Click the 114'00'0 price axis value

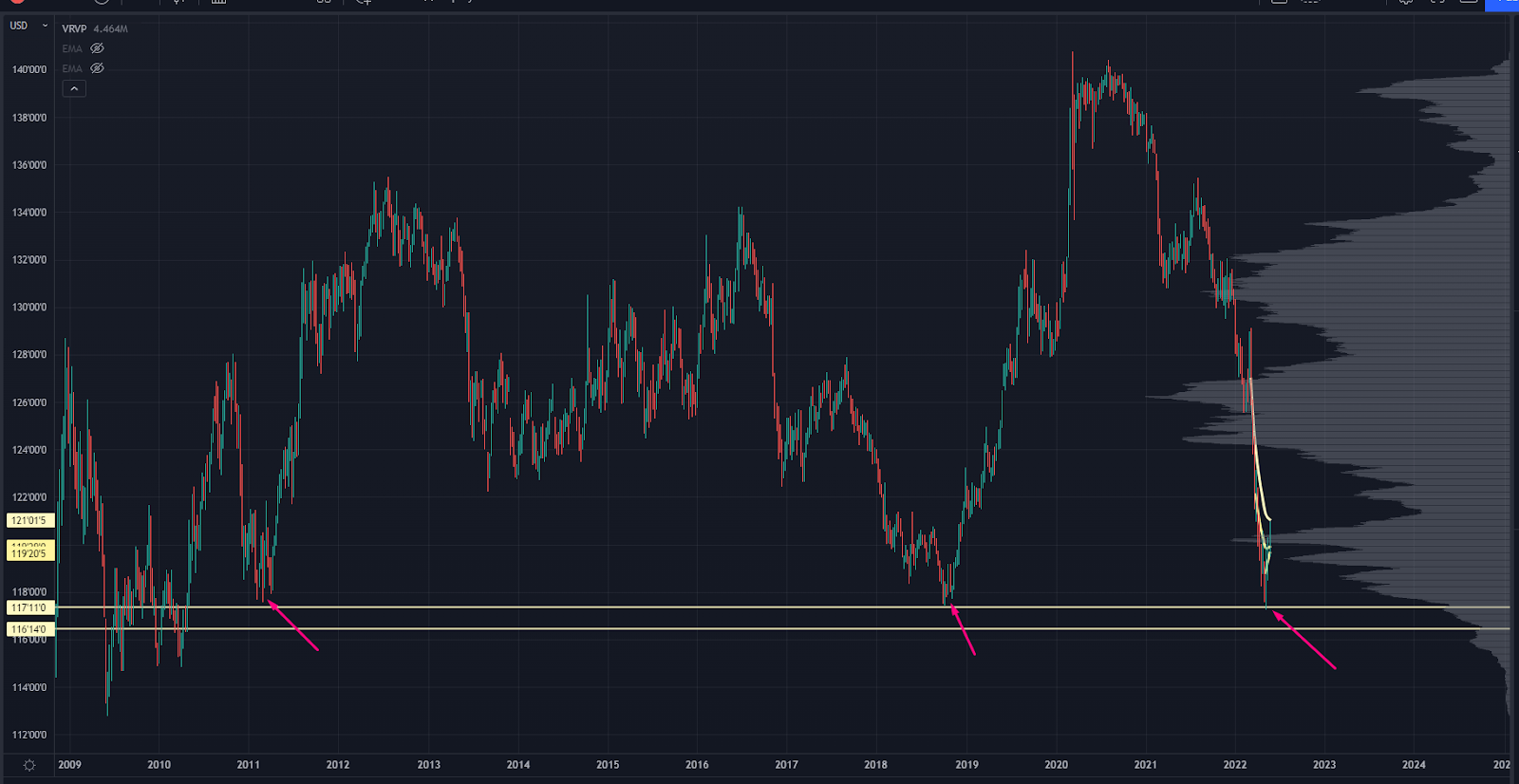coord(28,687)
